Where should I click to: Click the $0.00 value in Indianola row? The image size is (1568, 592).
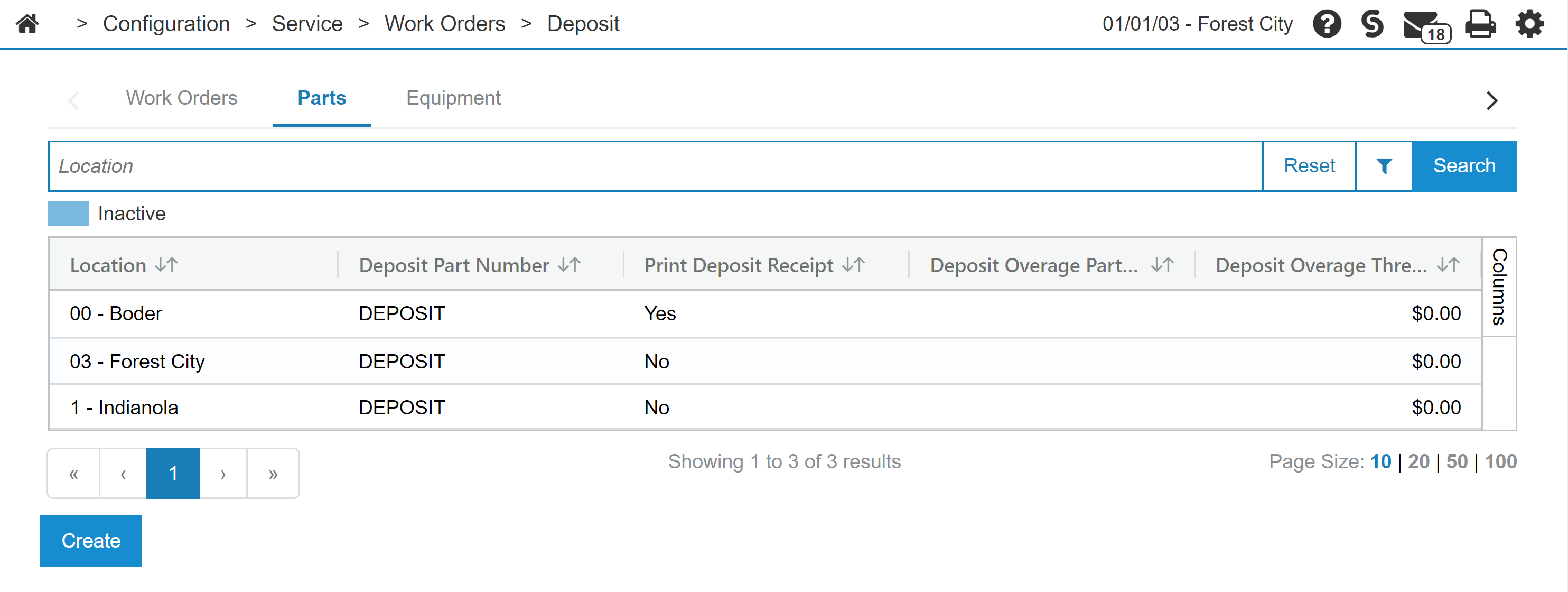pos(1436,408)
